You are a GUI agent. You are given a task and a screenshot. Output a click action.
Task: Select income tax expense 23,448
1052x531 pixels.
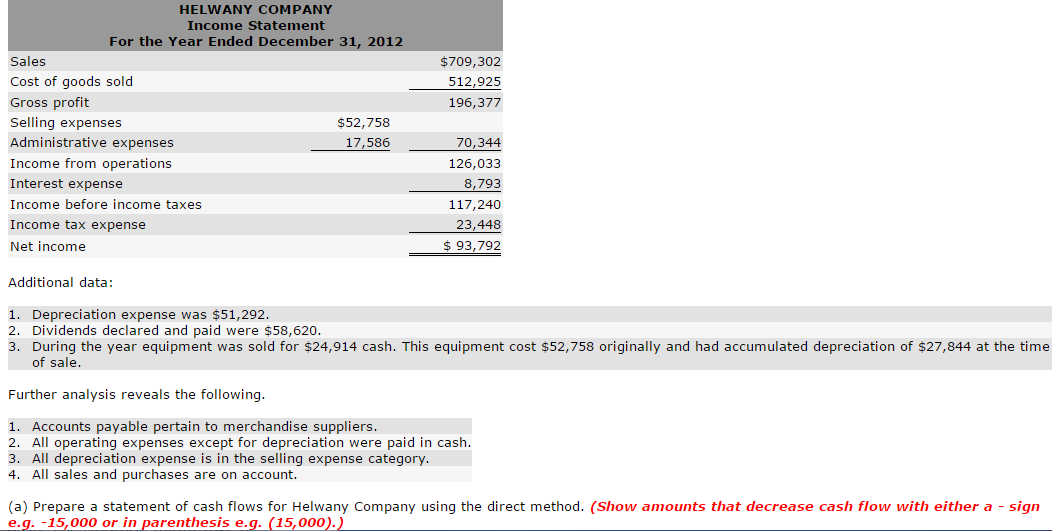pyautogui.click(x=478, y=225)
